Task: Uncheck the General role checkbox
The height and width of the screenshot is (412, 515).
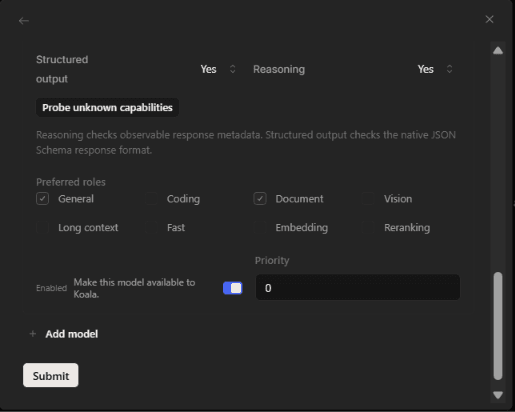Action: point(43,199)
